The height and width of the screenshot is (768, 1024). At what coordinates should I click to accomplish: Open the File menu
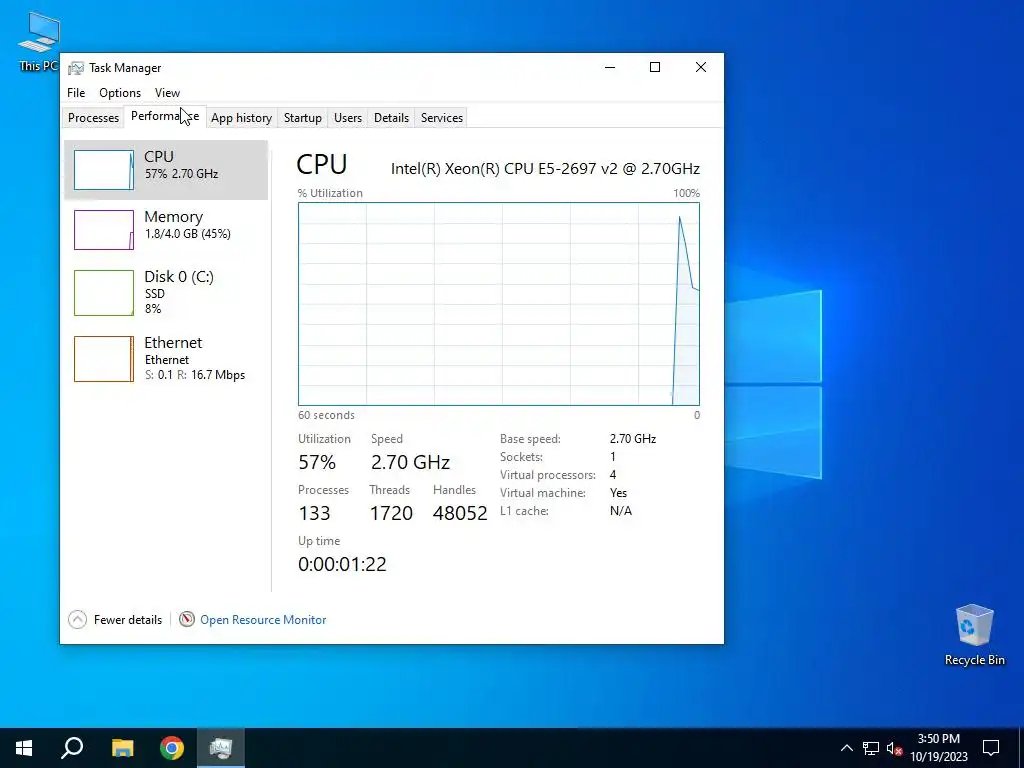coord(76,93)
